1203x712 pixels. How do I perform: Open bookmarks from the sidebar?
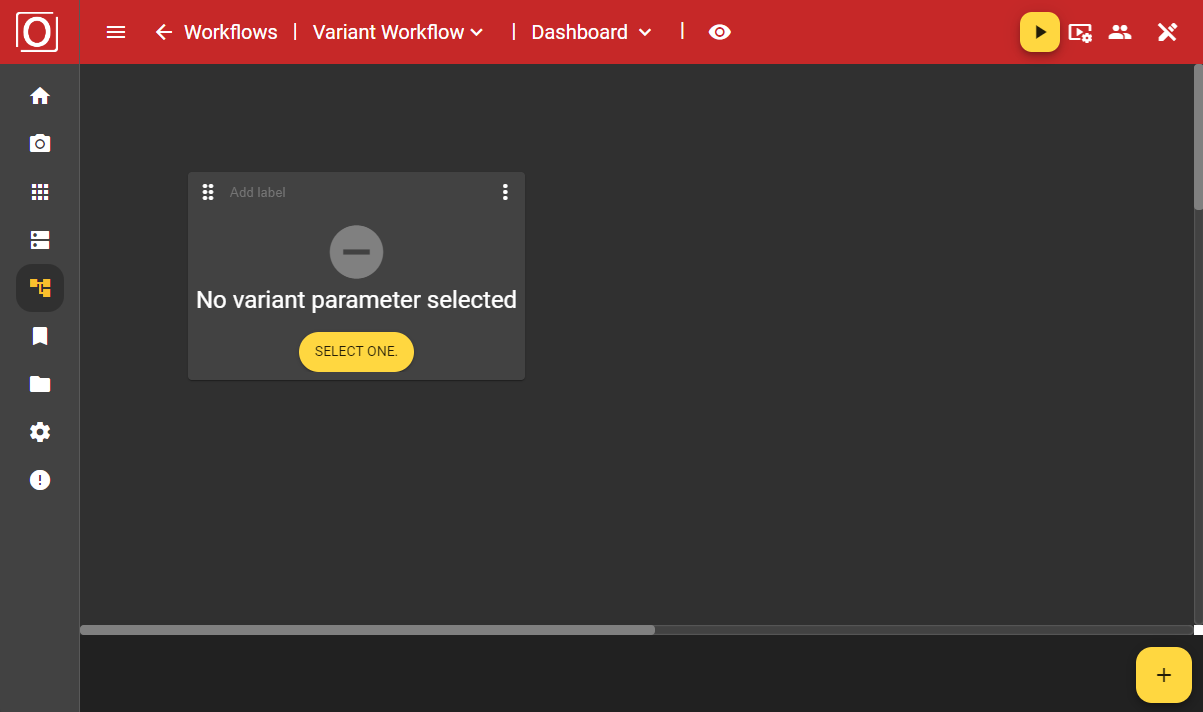point(40,335)
